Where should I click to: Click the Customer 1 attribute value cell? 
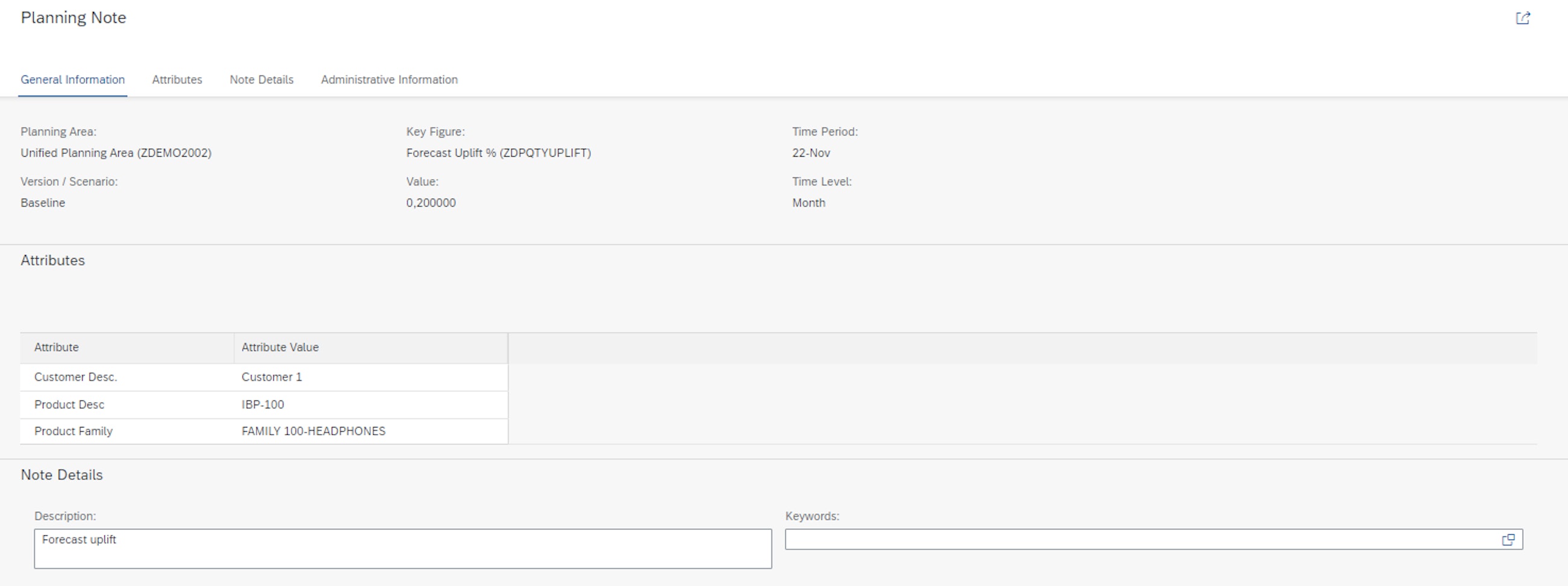click(271, 377)
